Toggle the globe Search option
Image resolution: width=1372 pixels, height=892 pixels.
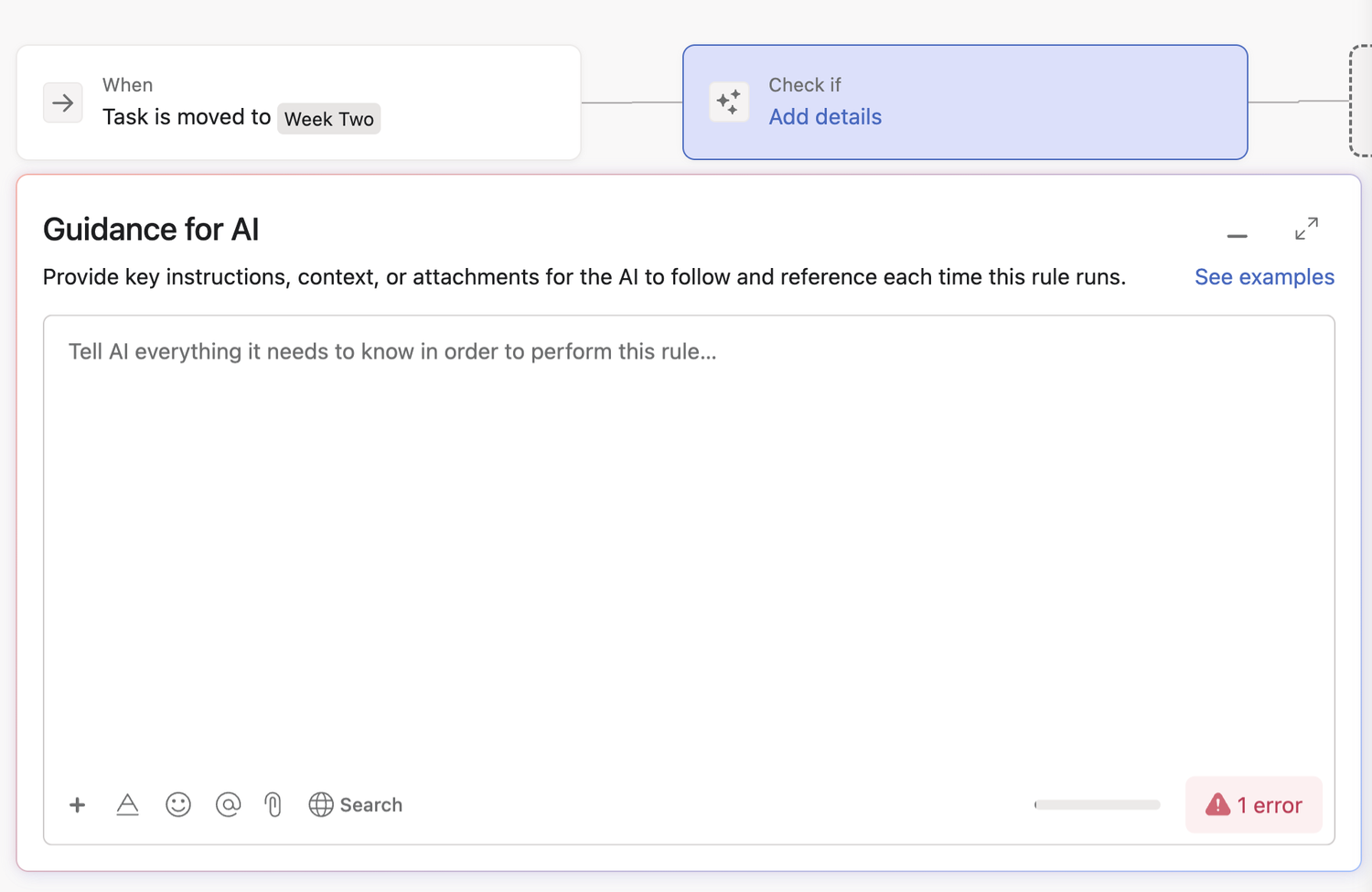pos(356,805)
